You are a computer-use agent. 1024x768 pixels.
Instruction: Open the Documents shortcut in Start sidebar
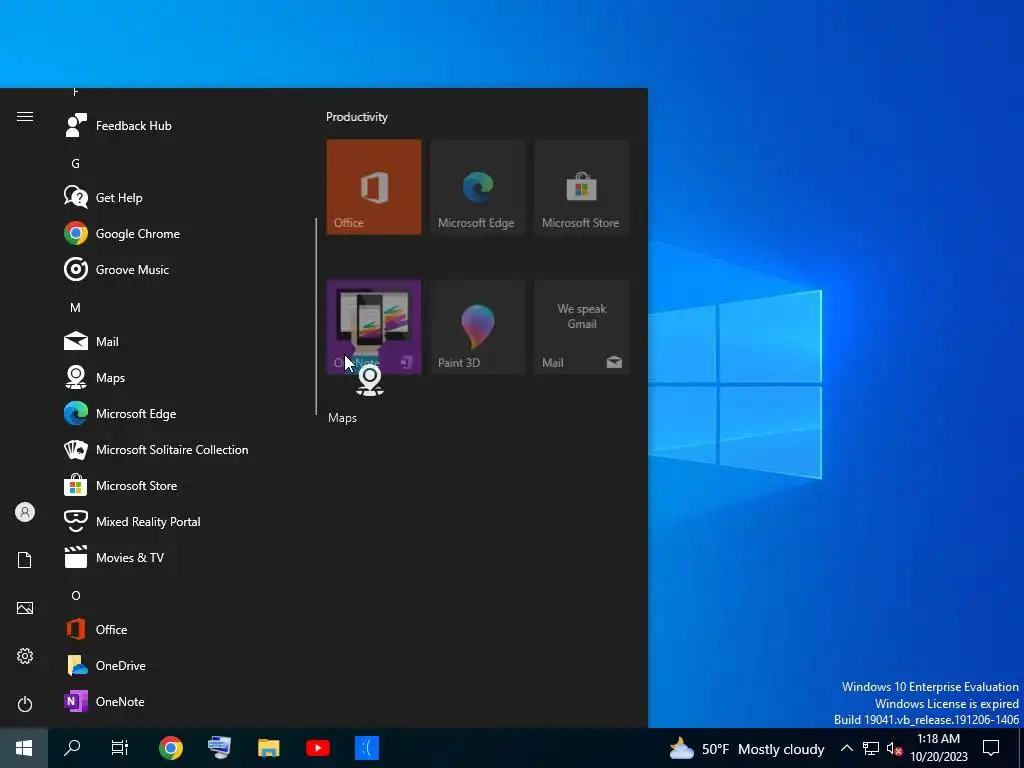(x=25, y=560)
